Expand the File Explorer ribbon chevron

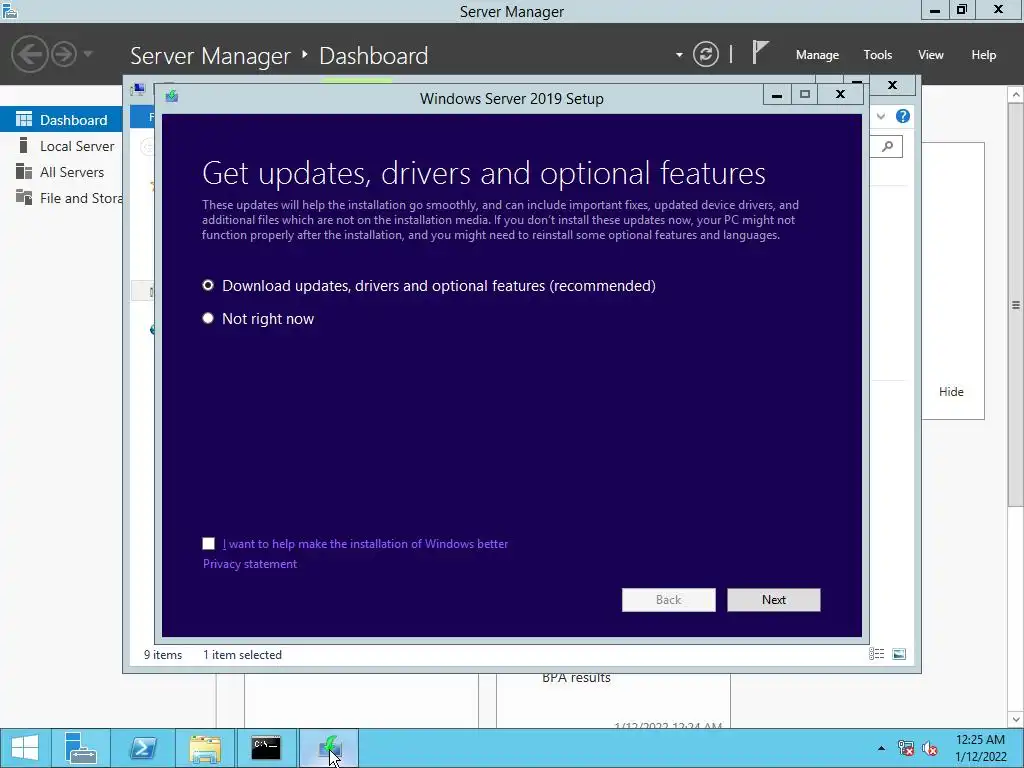[880, 116]
